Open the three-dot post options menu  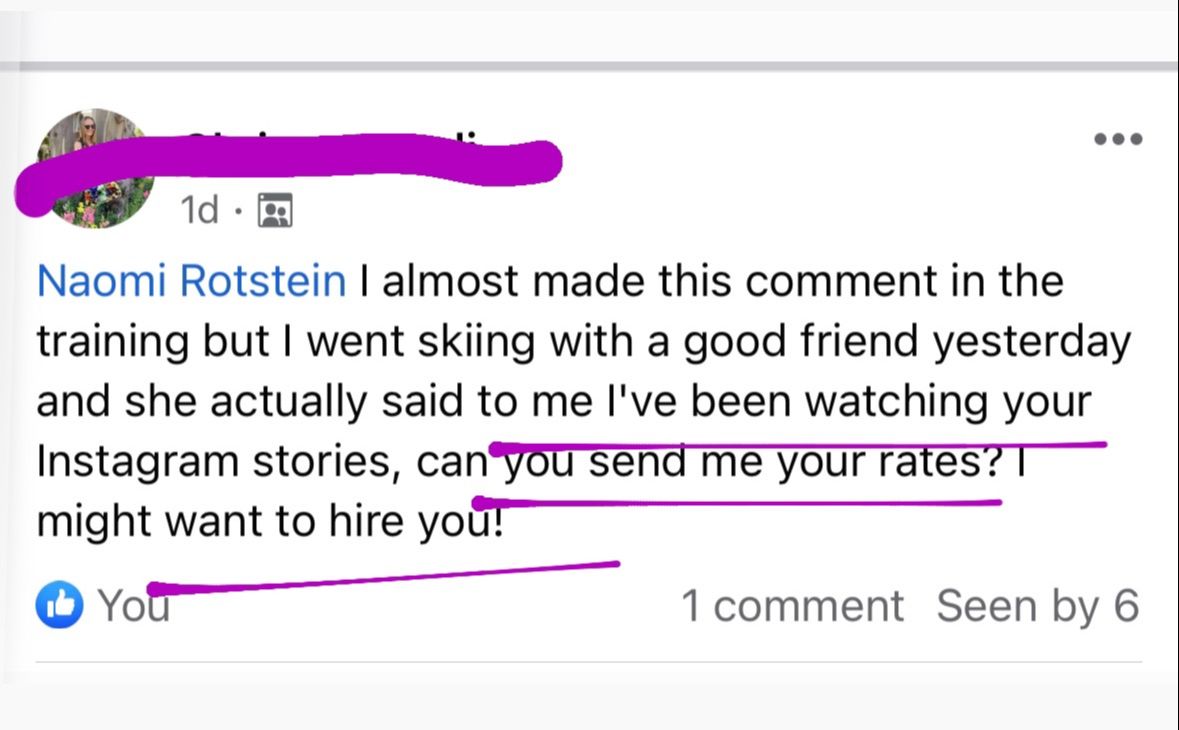[1118, 140]
